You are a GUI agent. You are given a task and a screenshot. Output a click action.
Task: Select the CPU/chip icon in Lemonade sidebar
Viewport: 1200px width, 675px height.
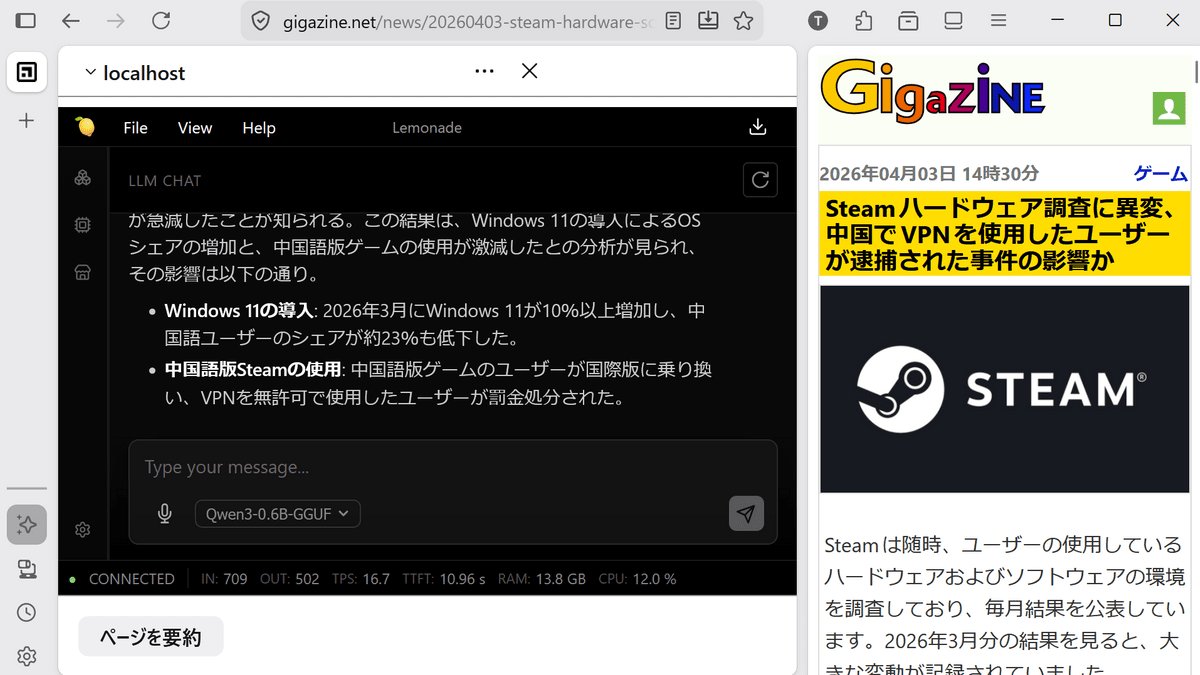pyautogui.click(x=82, y=225)
